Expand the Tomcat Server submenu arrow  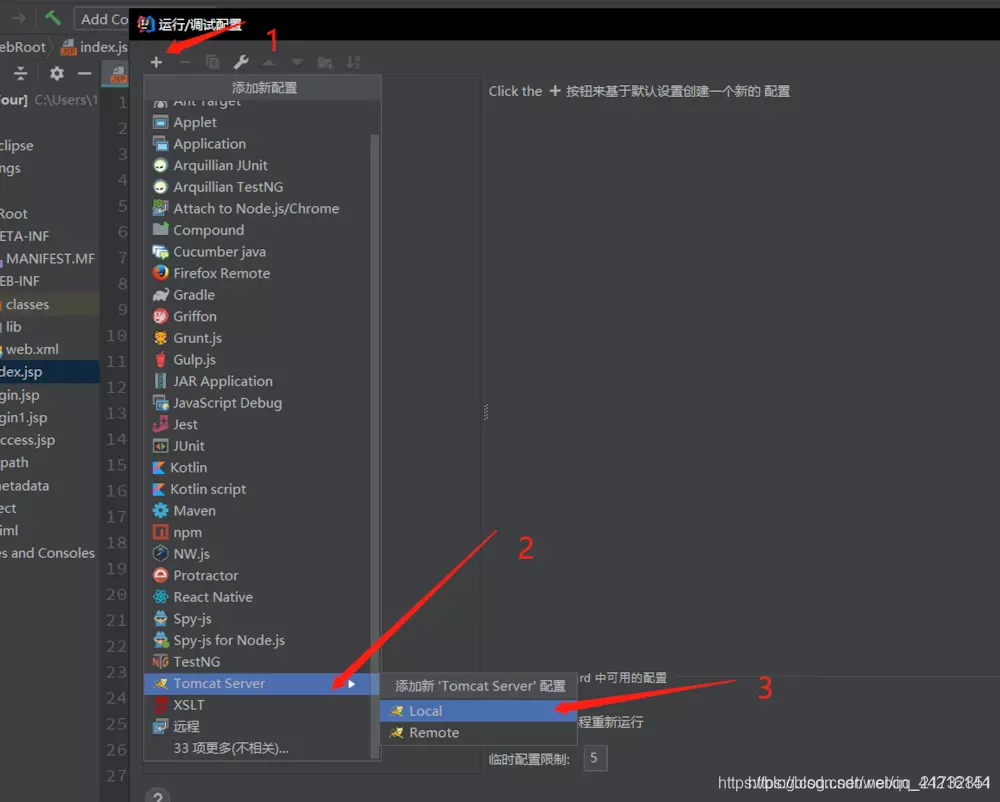[351, 684]
